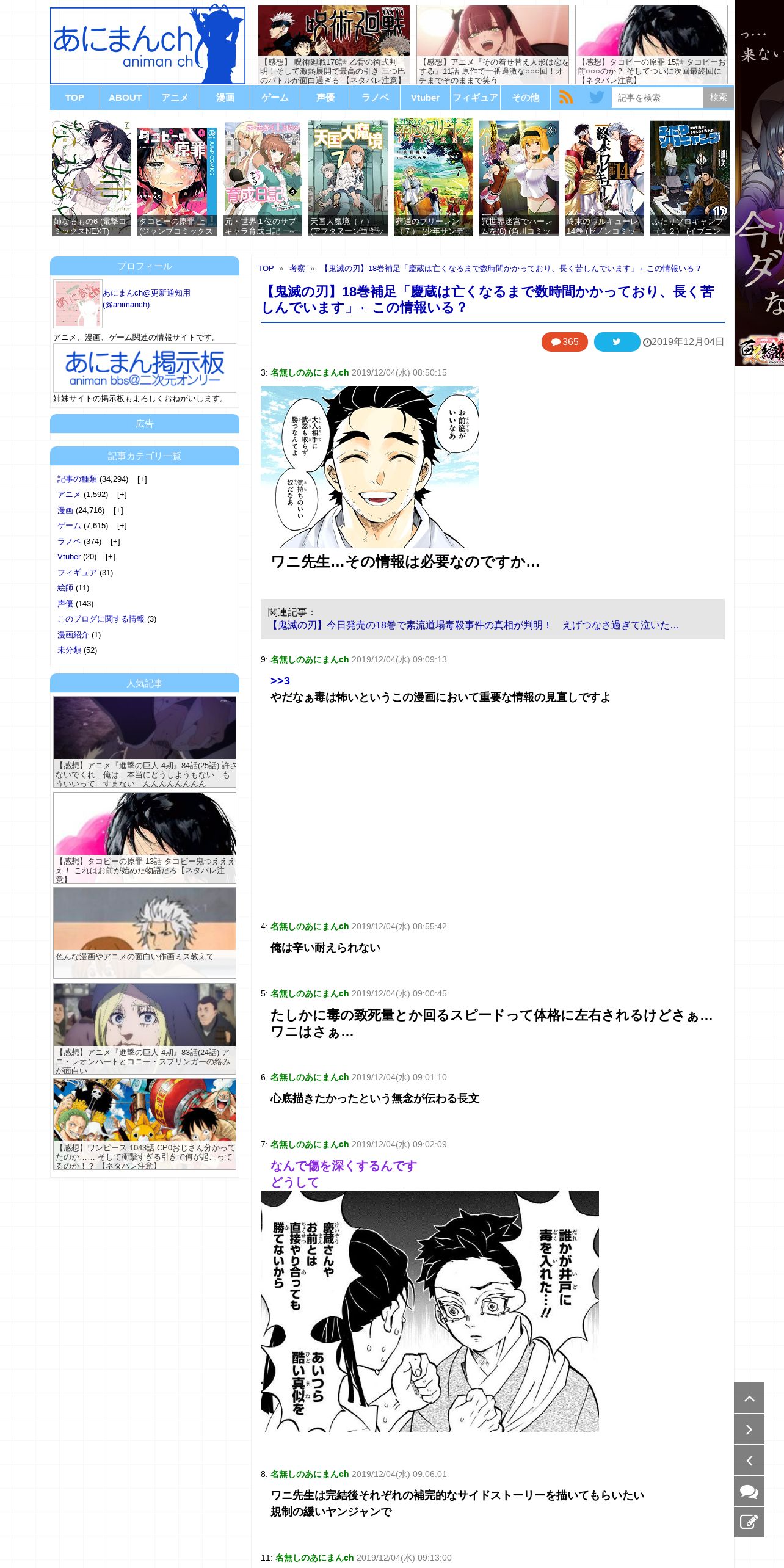Expand ゲーム category with [+]
This screenshot has width=784, height=1568.
click(122, 526)
